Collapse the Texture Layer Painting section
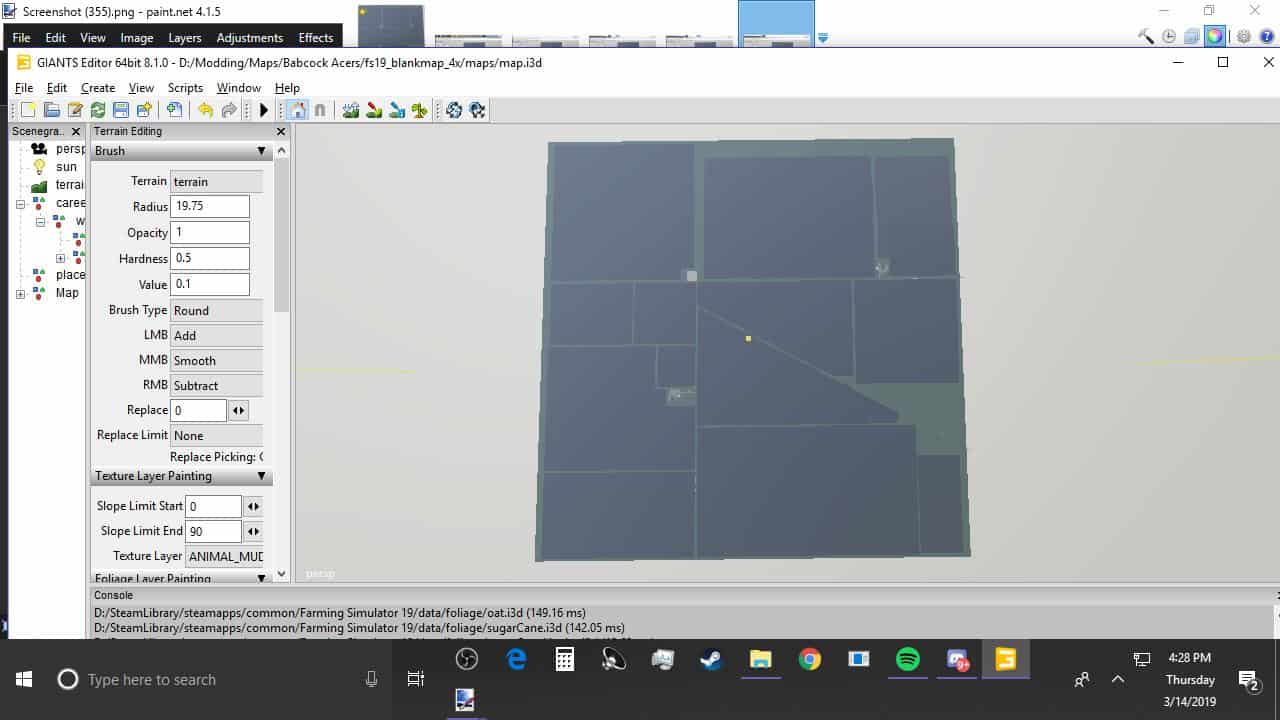The width and height of the screenshot is (1280, 720). (261, 476)
